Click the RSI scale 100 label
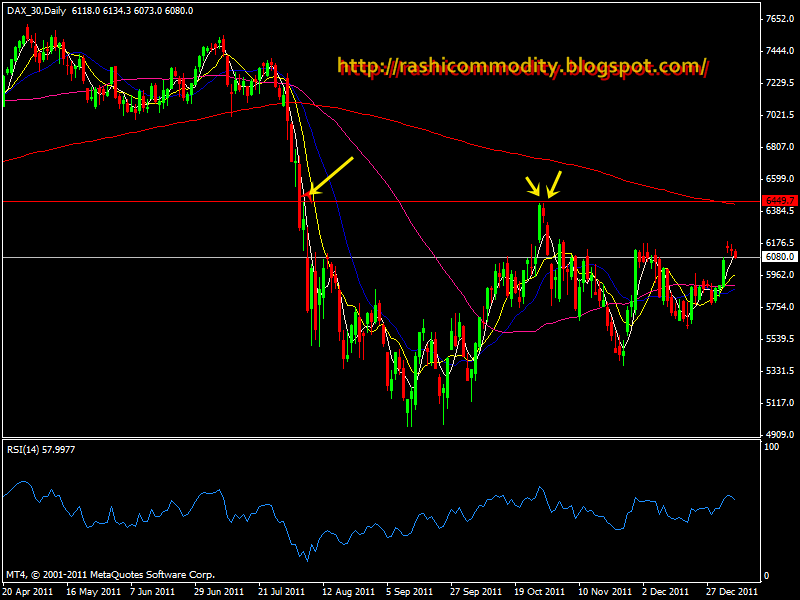Viewport: 800px width, 600px height. pyautogui.click(x=772, y=447)
